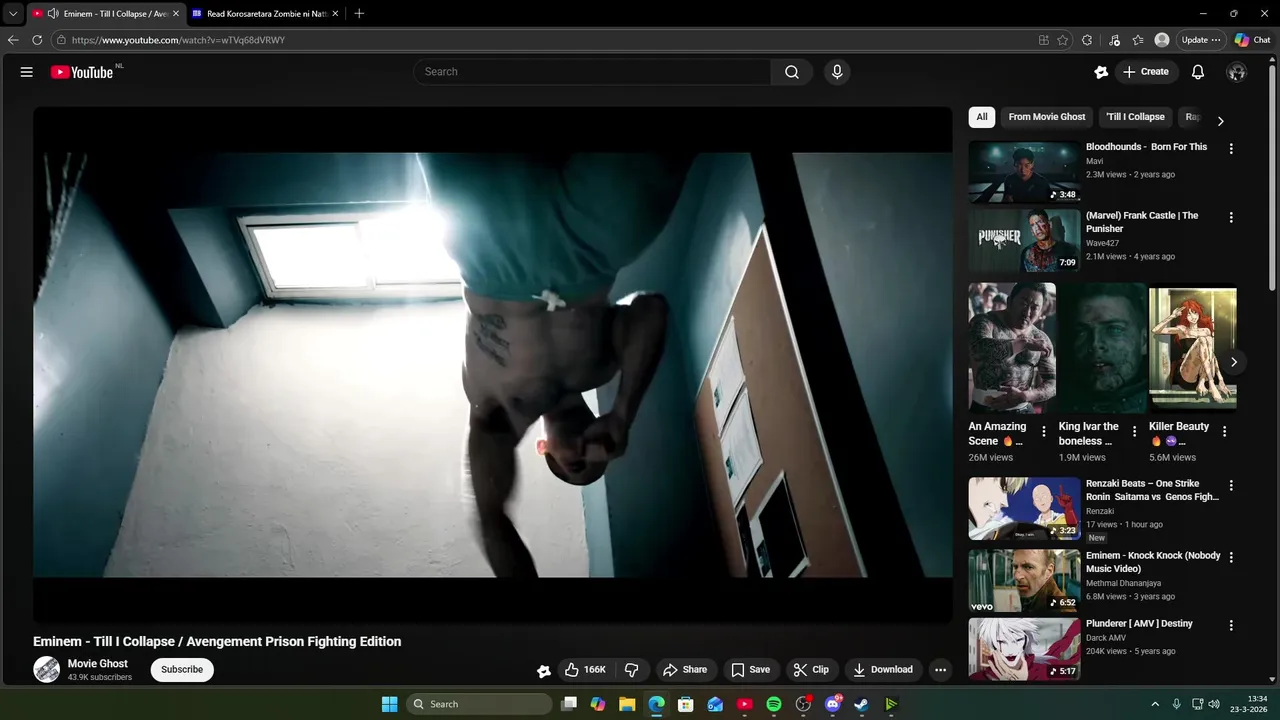Open the YouTube hamburger guide menu
This screenshot has width=1280, height=720.
click(x=27, y=72)
